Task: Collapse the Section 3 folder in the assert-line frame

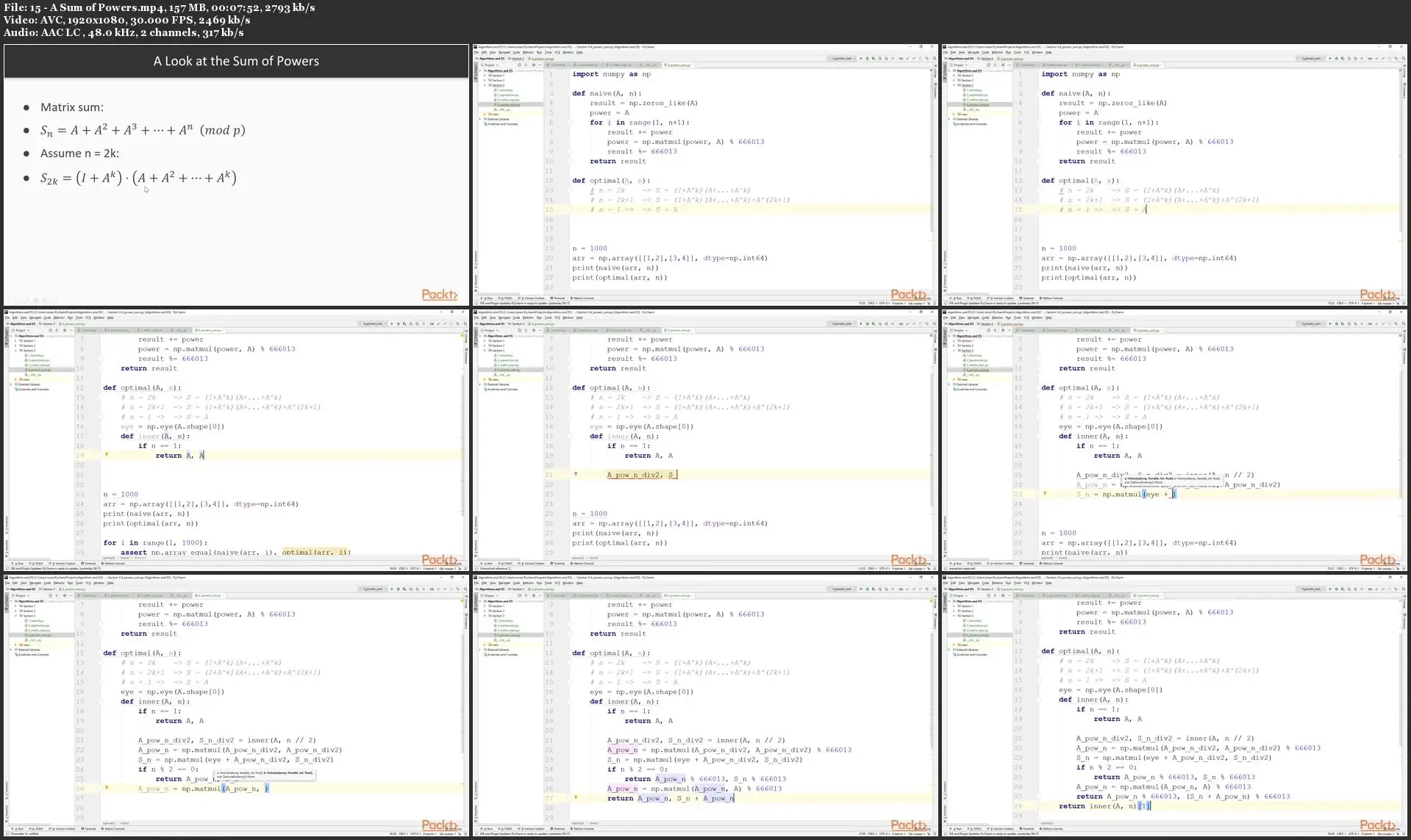Action: point(17,351)
